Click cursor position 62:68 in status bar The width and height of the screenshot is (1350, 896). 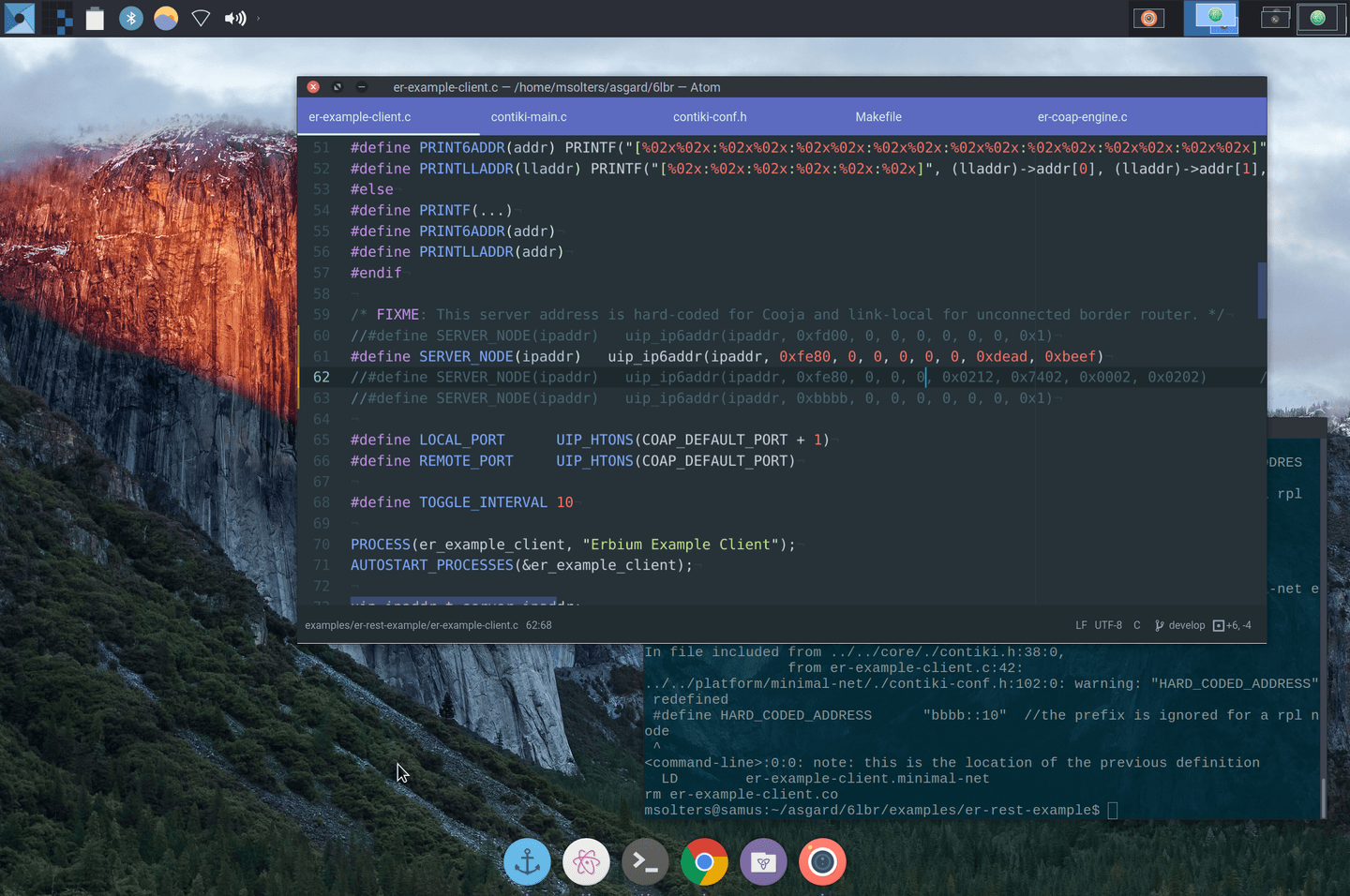539,625
